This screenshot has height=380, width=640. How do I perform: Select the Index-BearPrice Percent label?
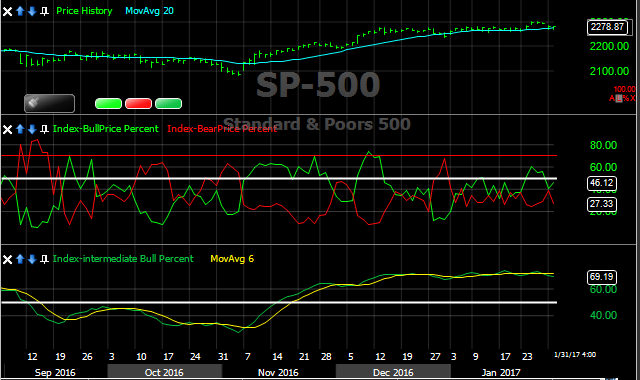222,129
